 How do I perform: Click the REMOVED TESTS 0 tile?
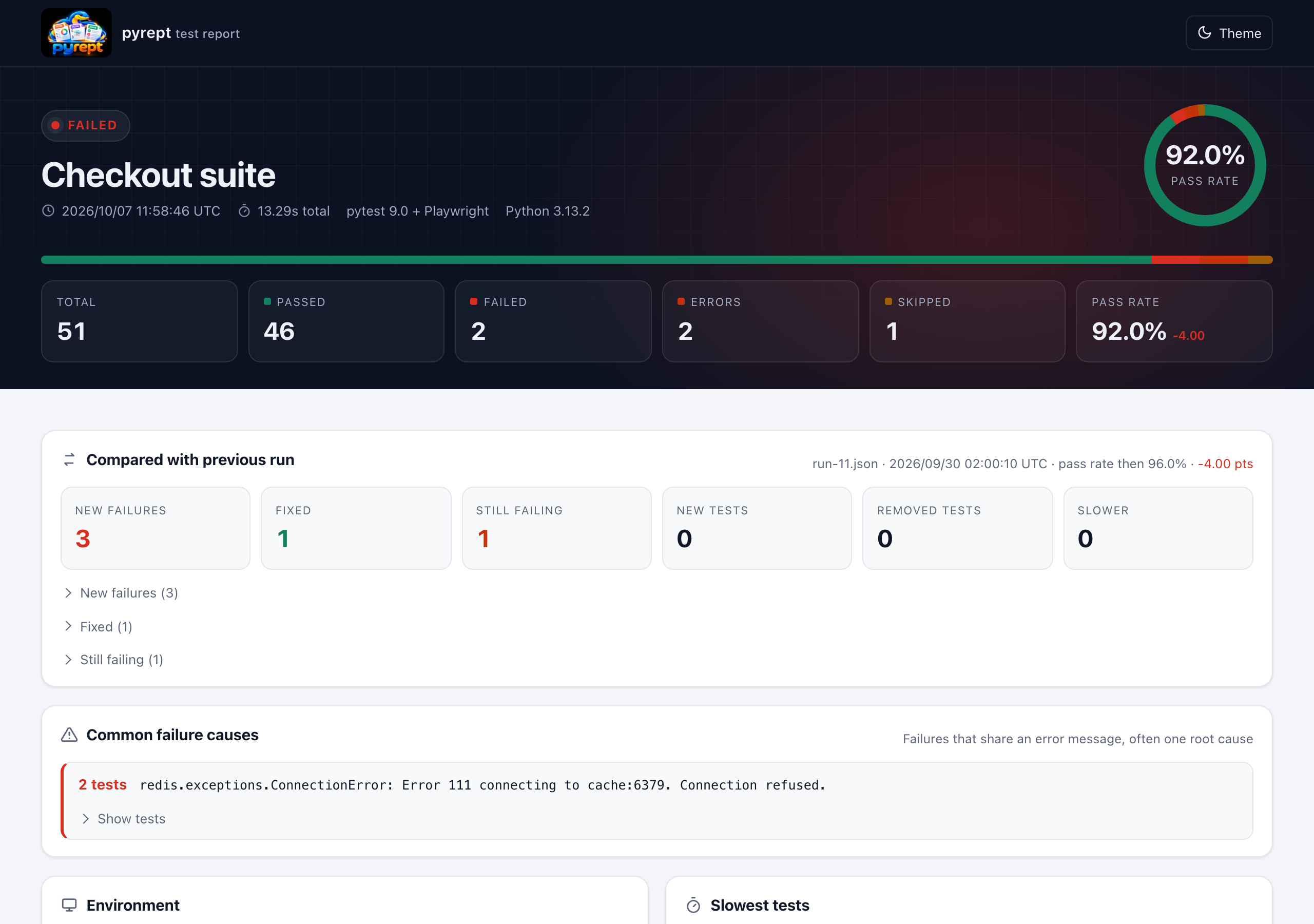click(957, 528)
